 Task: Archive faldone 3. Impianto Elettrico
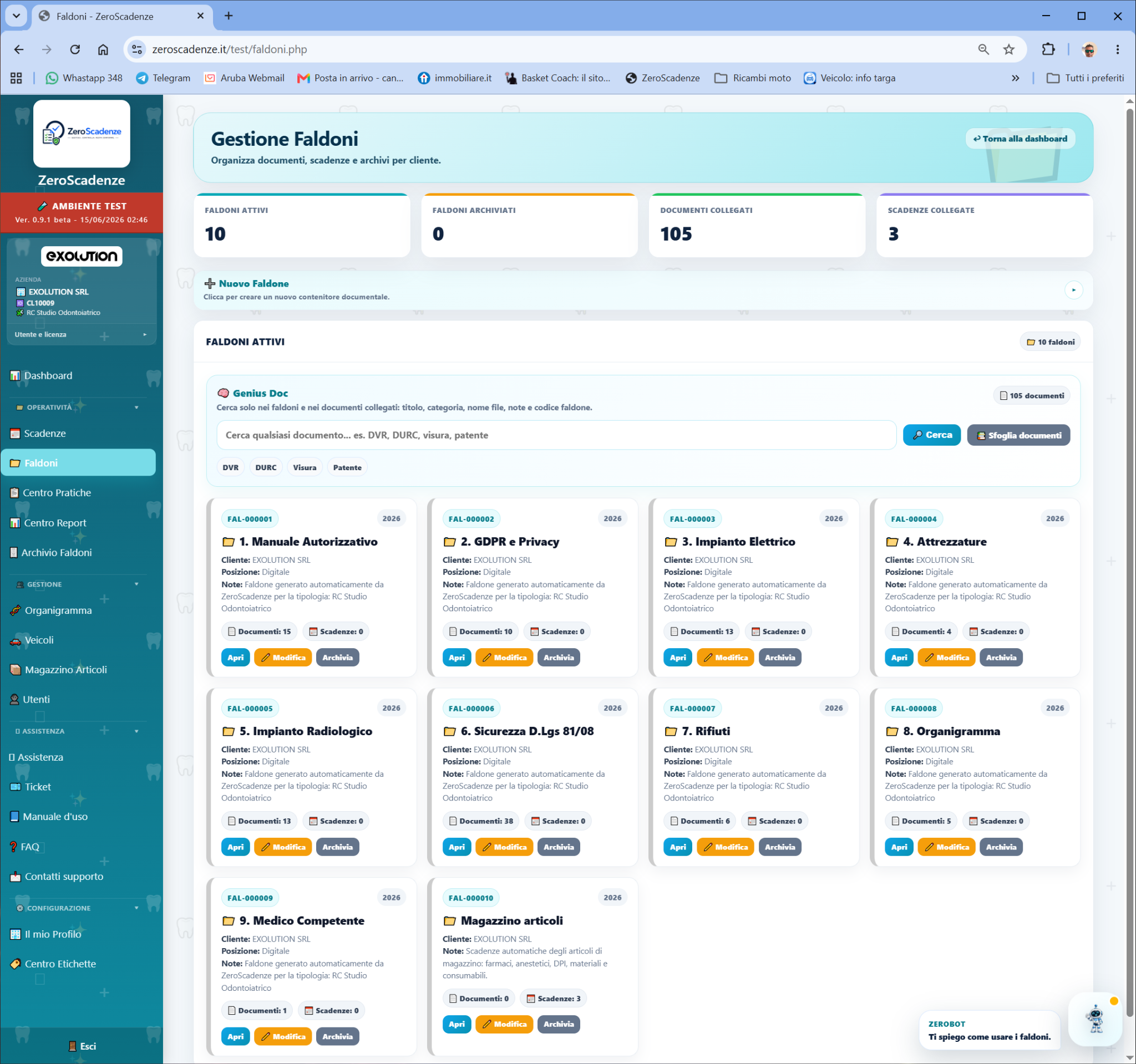tap(780, 657)
